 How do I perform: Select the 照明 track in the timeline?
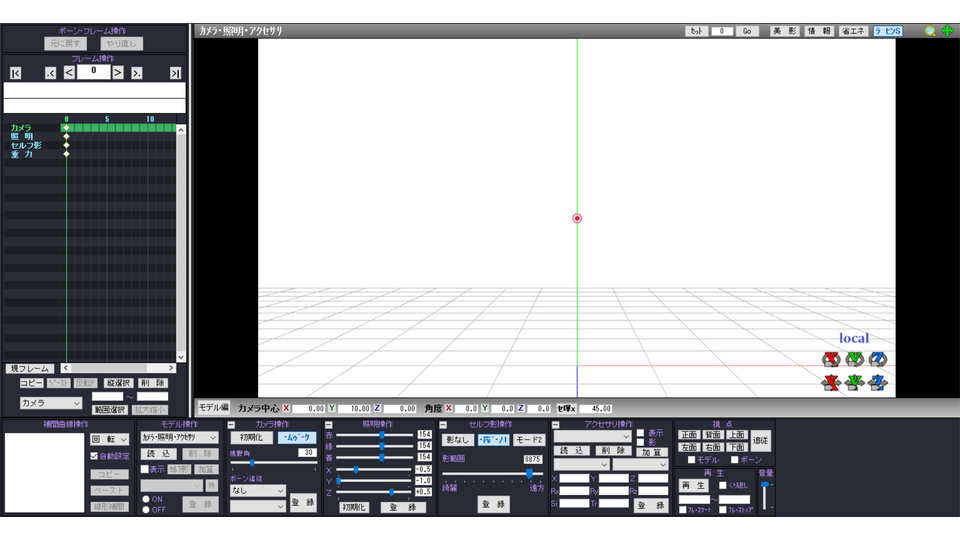tap(22, 137)
